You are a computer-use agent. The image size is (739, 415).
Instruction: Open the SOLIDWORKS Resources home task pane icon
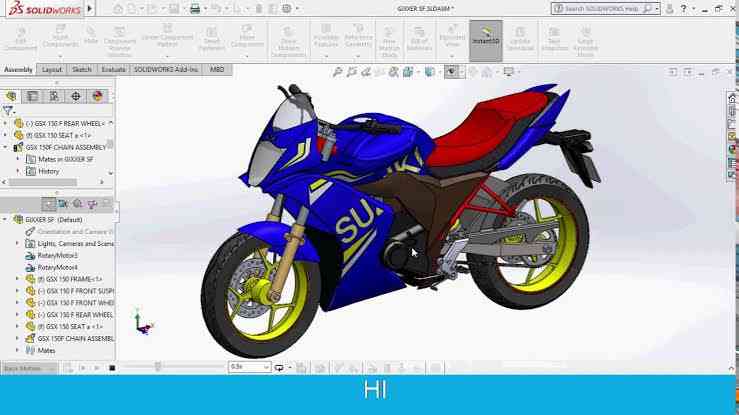(732, 99)
